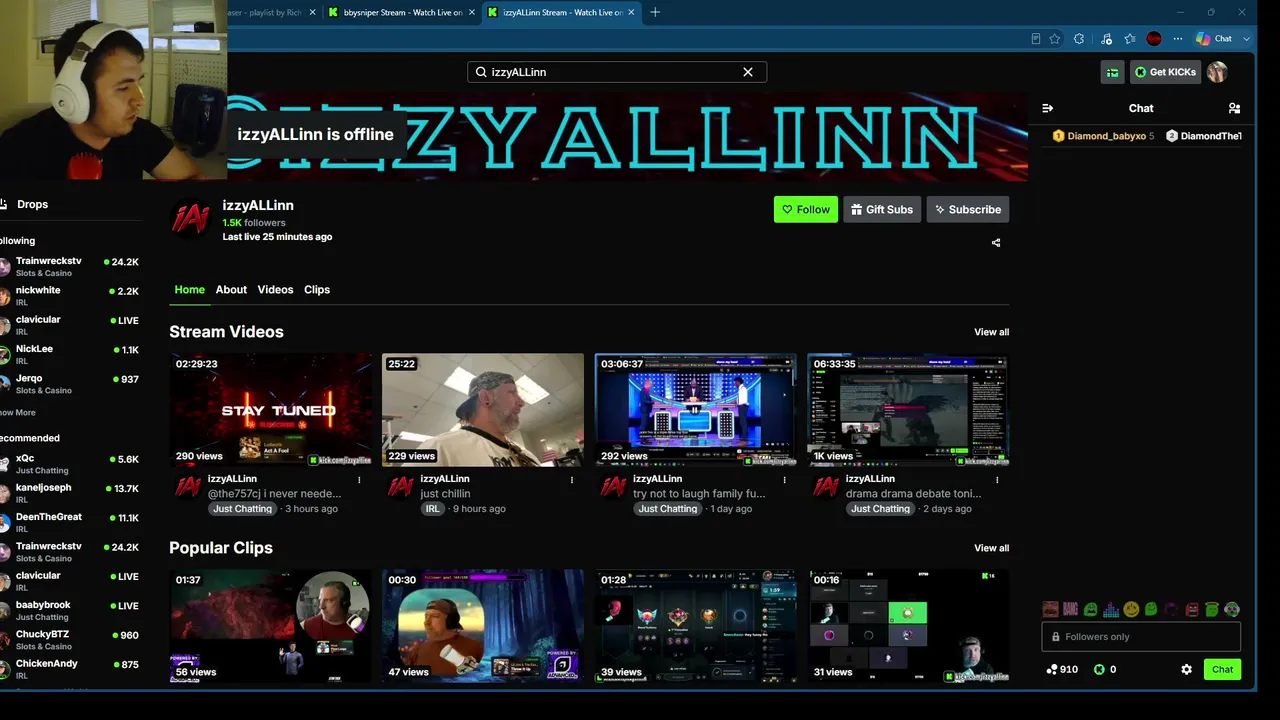Screen dimensions: 1280x720
Task: Select the rainbow equalizer emote in chat
Action: [1111, 609]
